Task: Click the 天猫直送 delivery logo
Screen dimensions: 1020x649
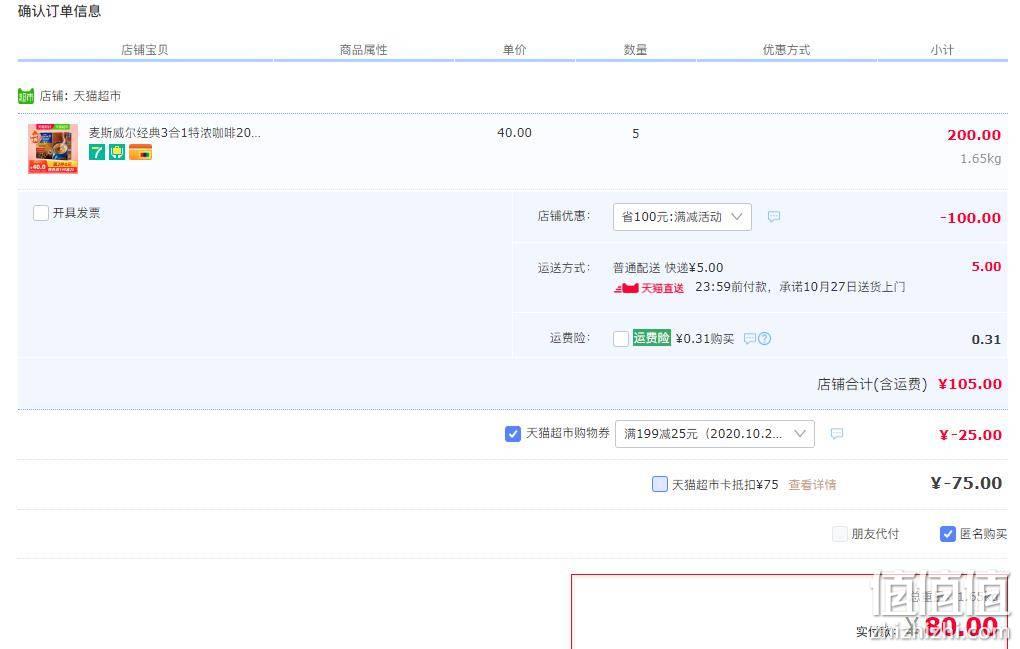Action: click(x=649, y=287)
